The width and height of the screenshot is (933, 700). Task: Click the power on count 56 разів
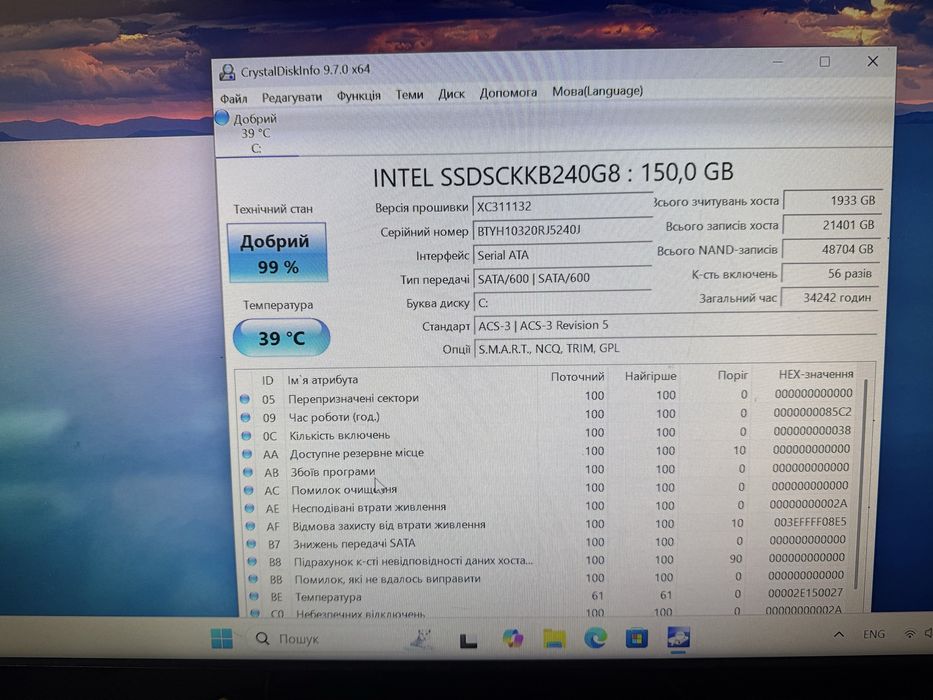(829, 274)
